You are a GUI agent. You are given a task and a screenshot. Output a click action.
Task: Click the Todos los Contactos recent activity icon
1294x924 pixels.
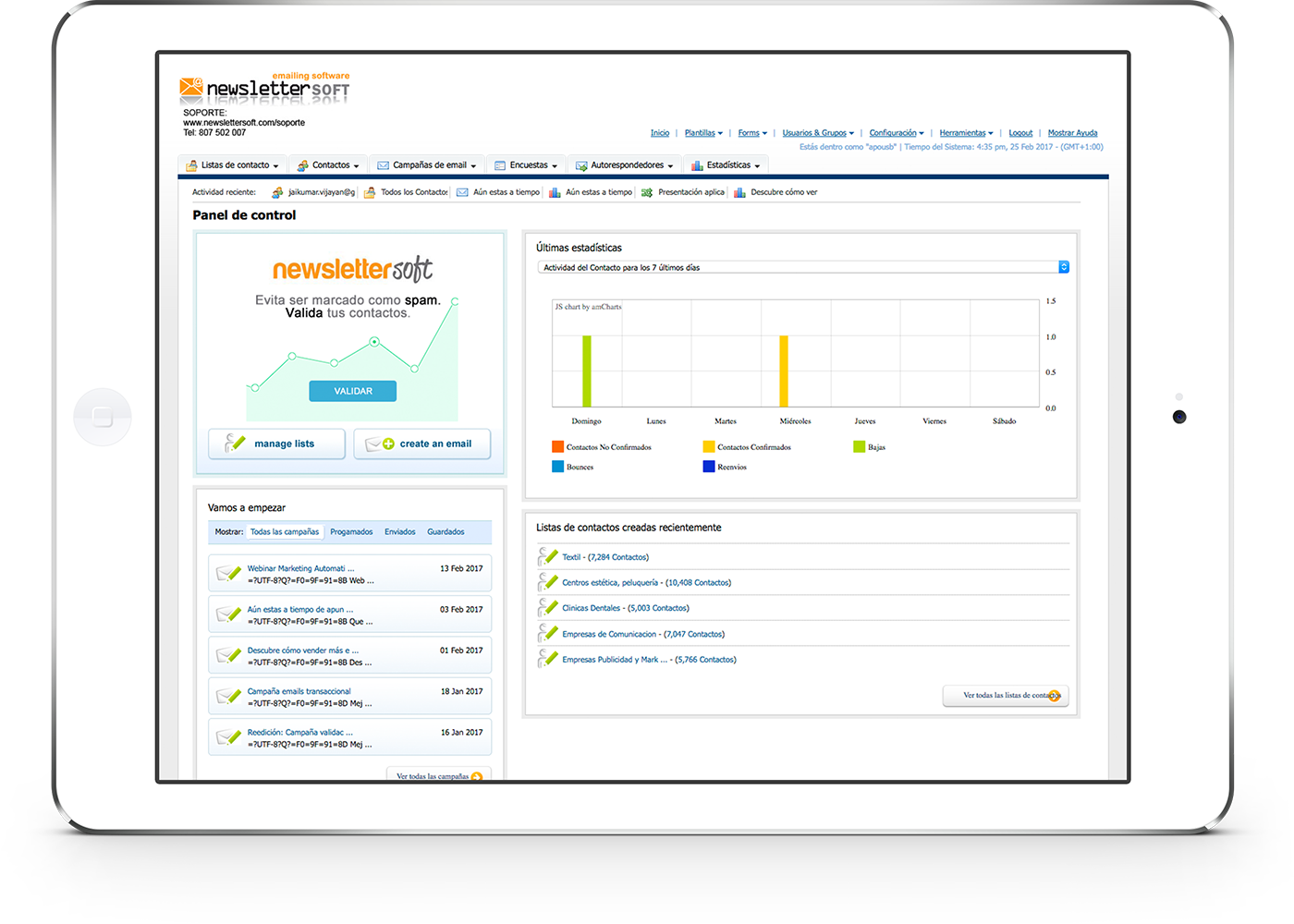coord(370,192)
